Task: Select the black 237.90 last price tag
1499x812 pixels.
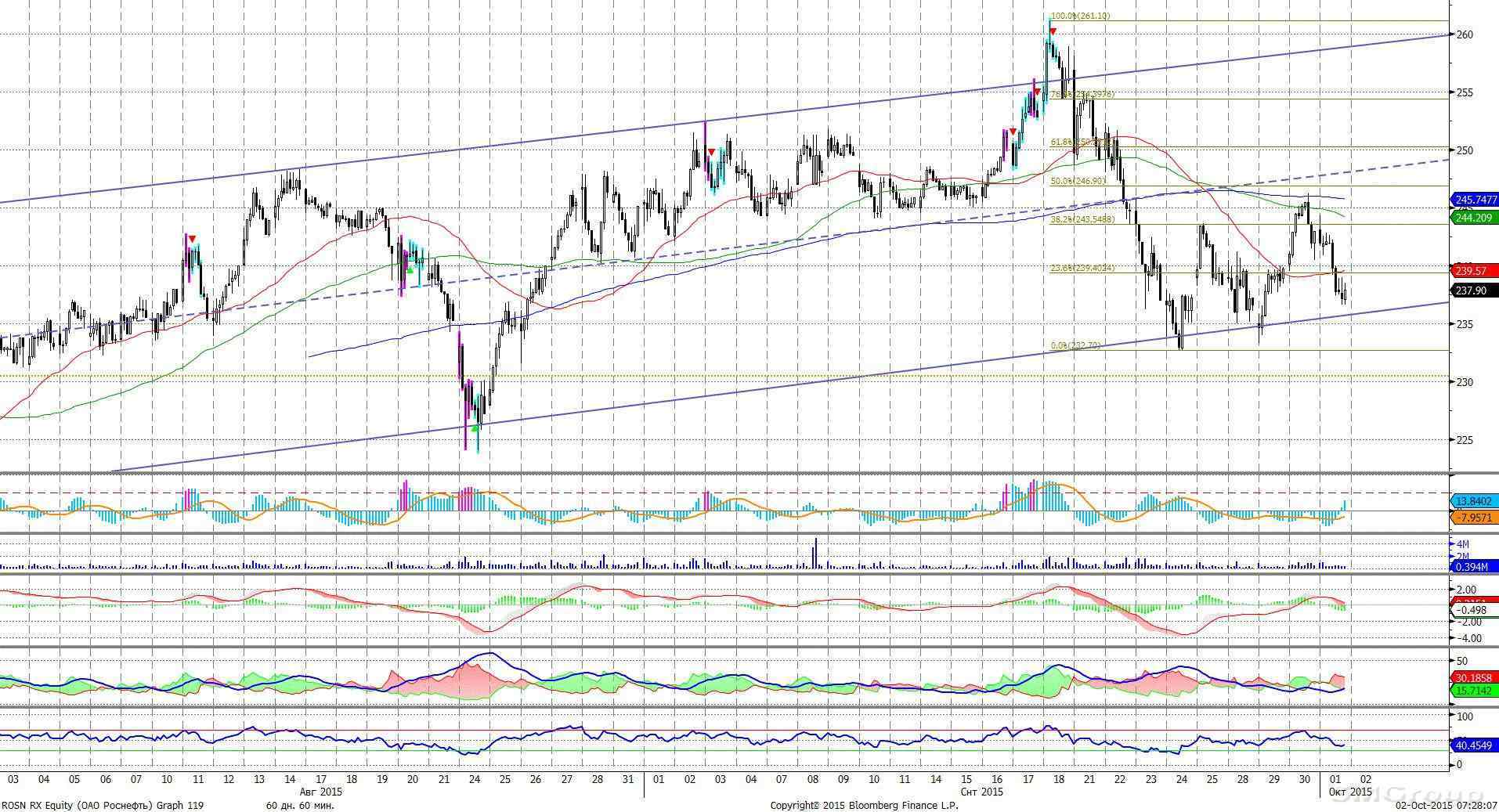Action: click(x=1475, y=291)
